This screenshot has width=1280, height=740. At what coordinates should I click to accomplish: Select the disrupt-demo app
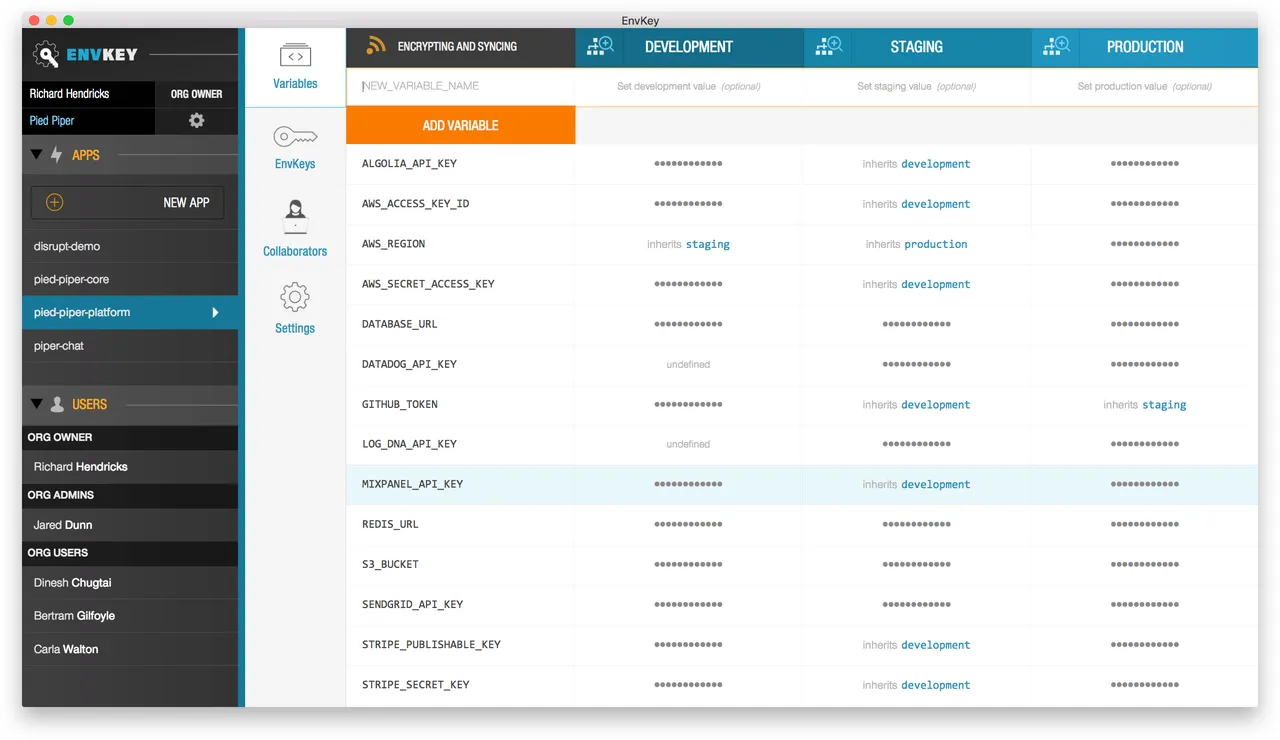point(130,246)
